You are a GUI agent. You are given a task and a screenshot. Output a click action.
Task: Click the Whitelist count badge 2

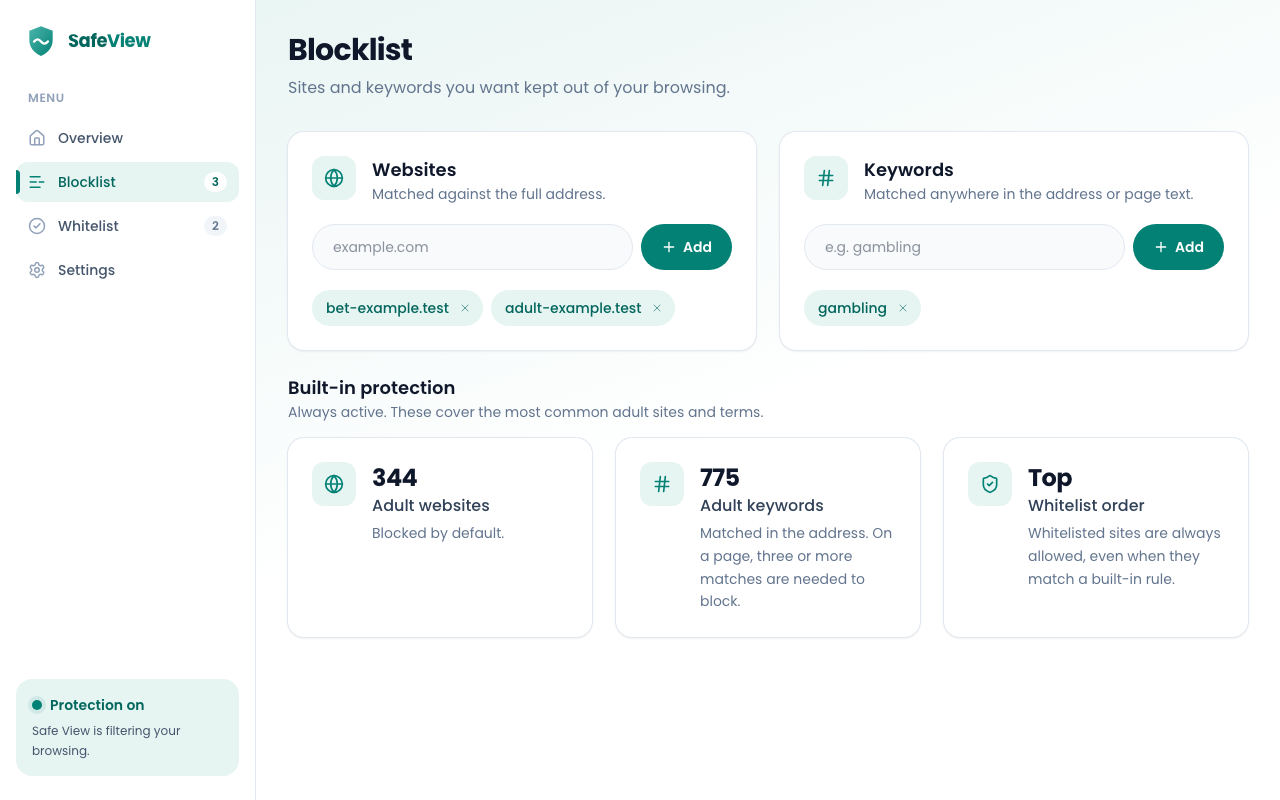pos(215,226)
